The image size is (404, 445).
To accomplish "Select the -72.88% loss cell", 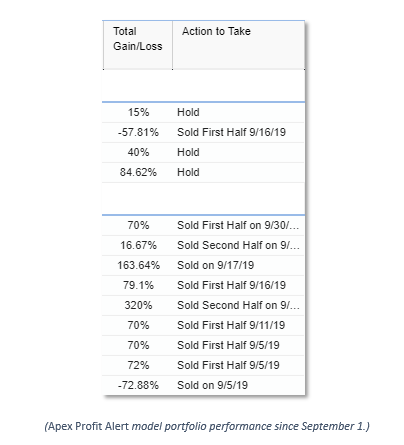I will tap(138, 385).
